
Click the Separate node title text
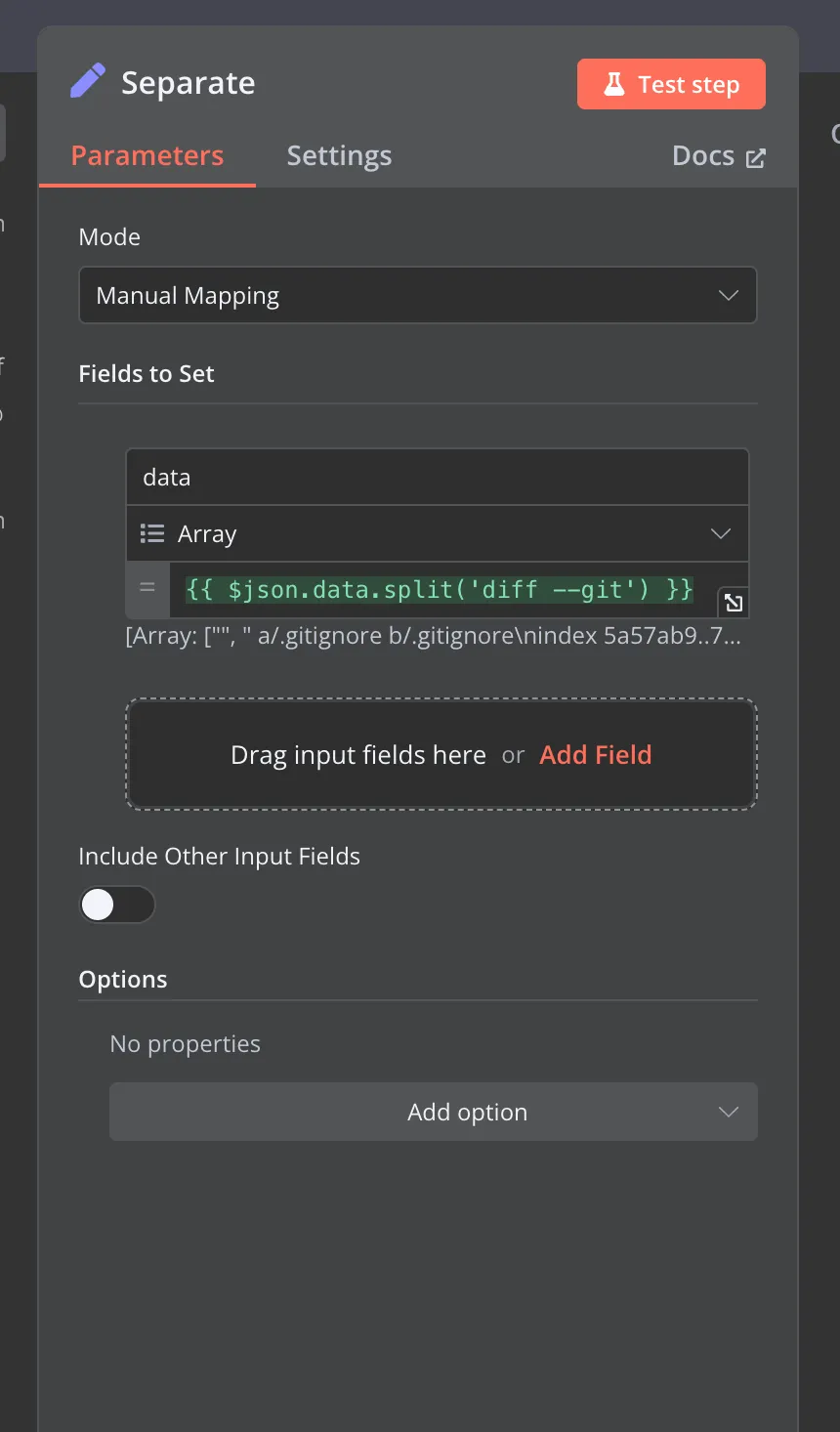189,83
